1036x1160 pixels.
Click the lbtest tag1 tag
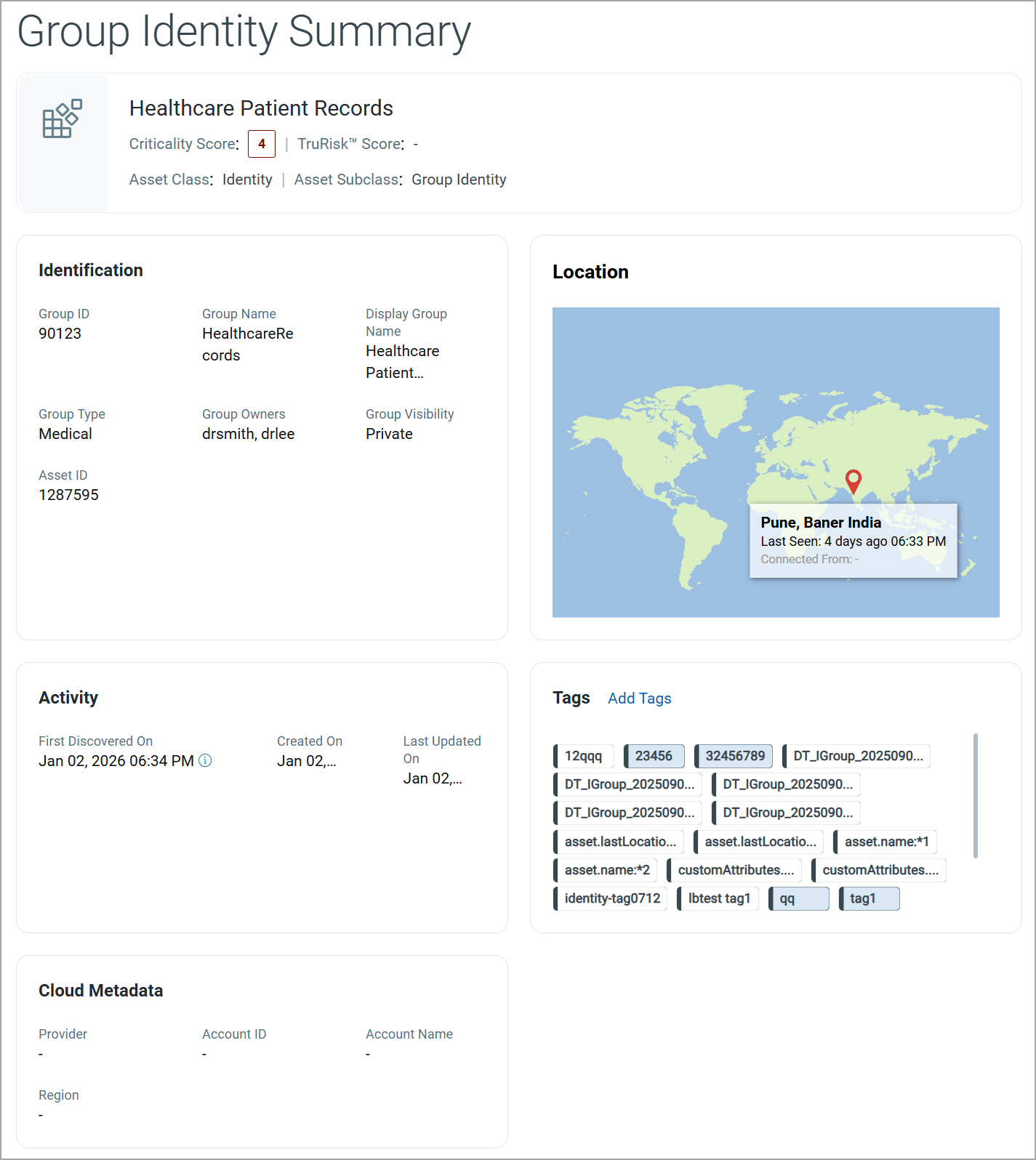(718, 898)
